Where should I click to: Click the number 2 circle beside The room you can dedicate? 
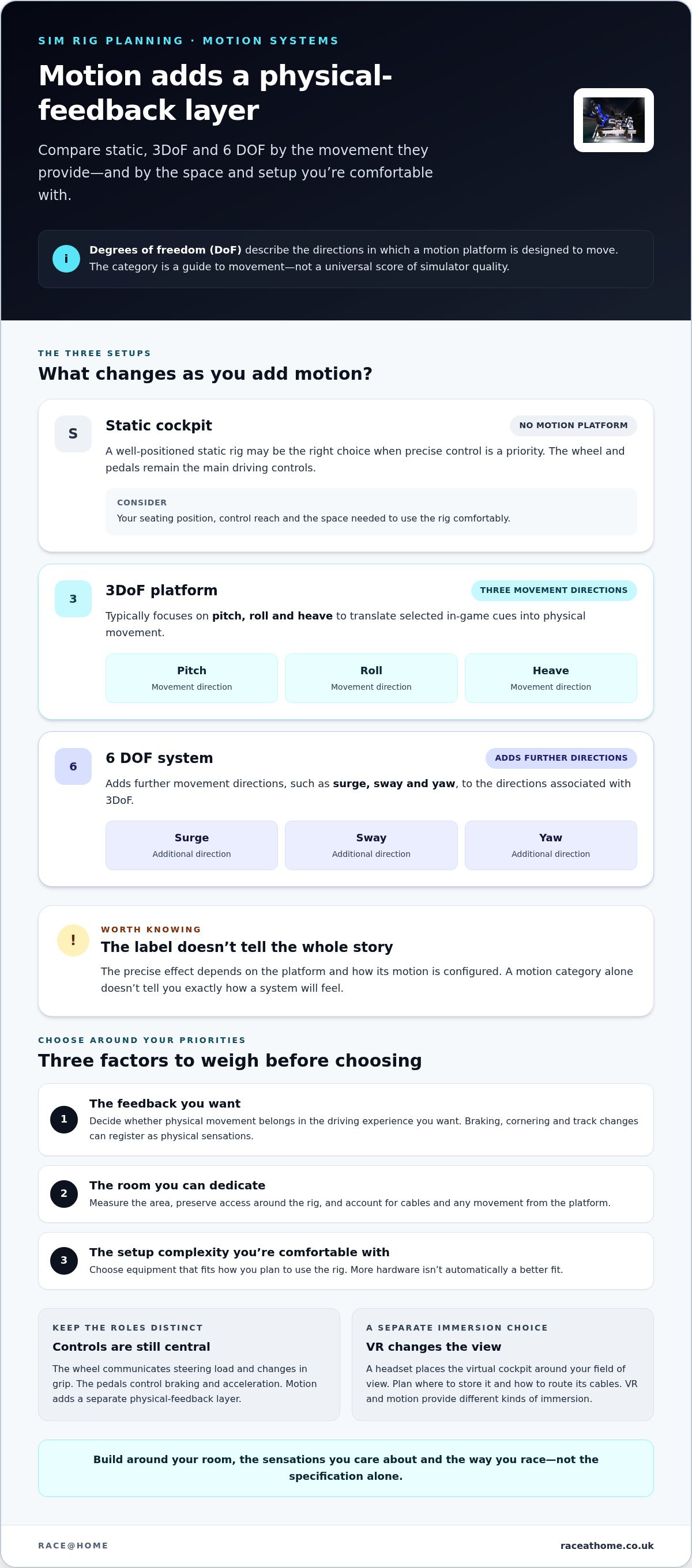tap(64, 1193)
